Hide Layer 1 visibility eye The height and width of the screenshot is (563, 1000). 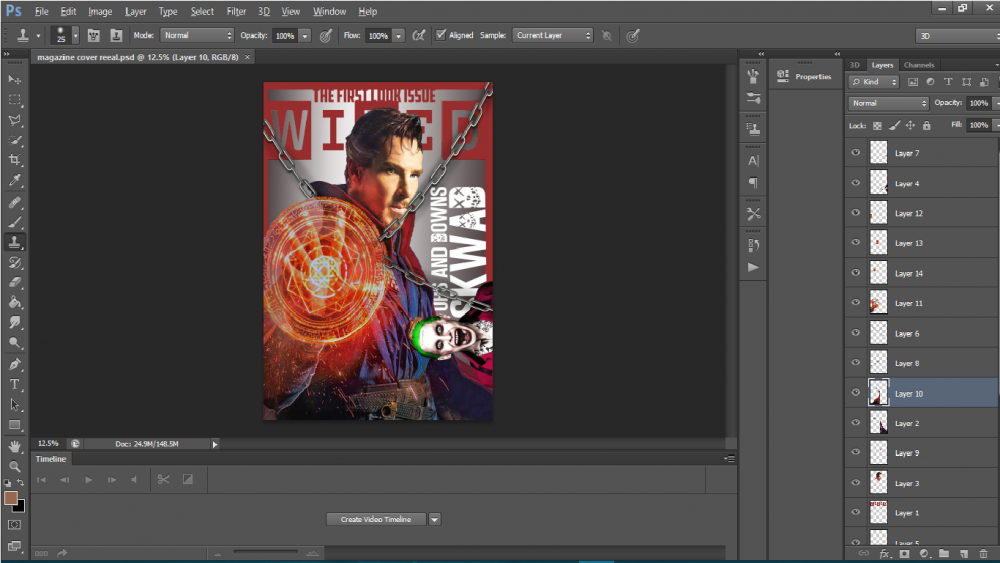click(x=856, y=512)
